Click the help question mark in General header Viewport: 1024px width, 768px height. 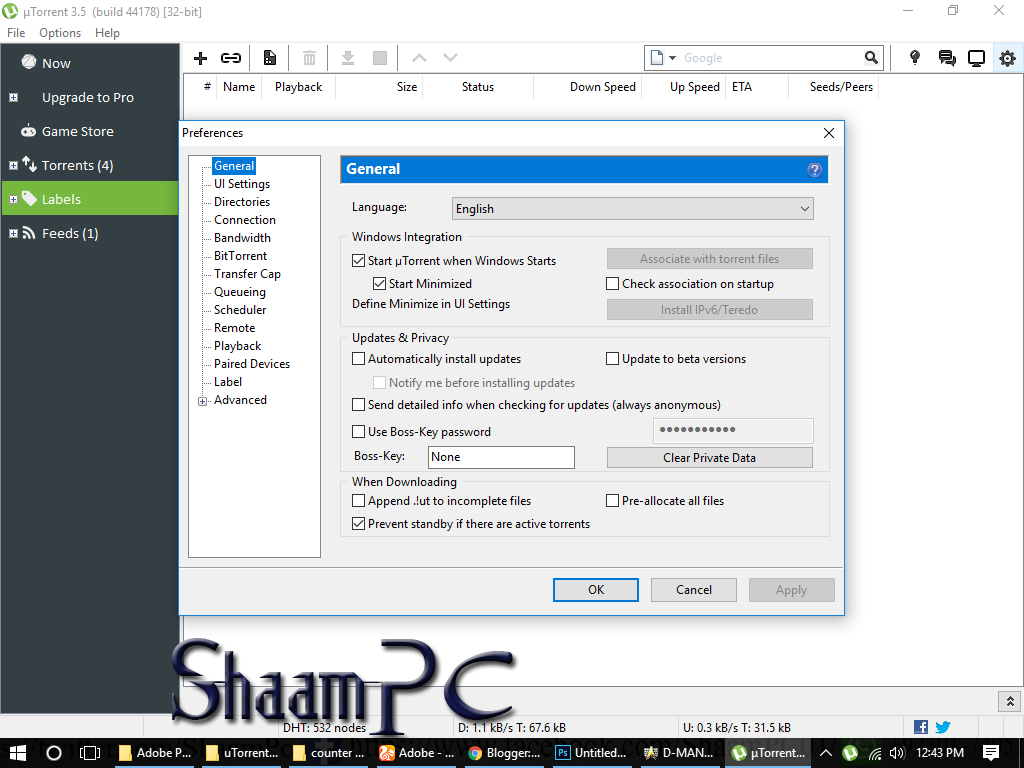click(x=814, y=170)
